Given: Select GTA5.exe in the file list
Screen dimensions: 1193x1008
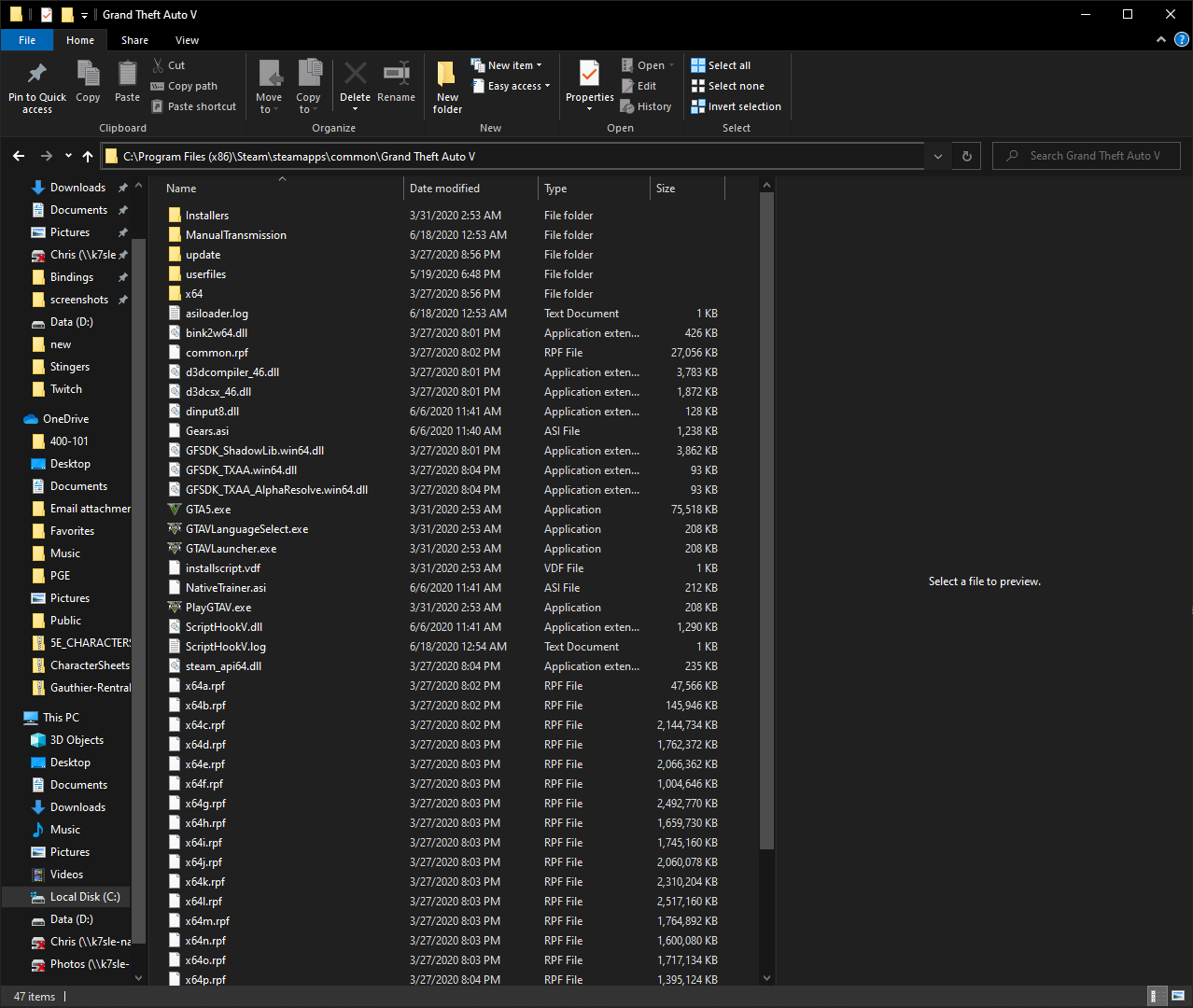Looking at the screenshot, I should [218, 509].
